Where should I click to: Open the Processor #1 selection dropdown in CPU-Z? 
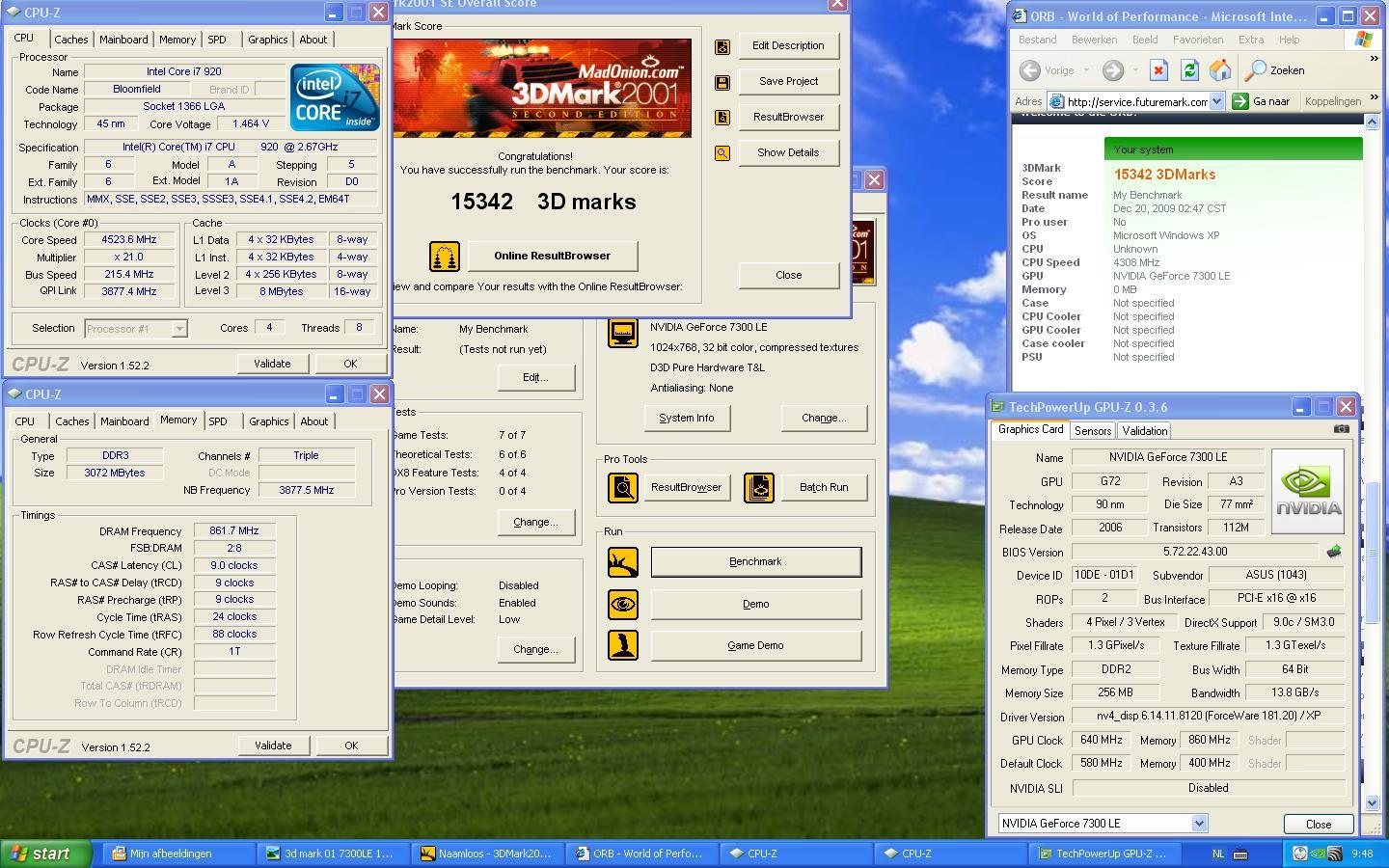(178, 329)
